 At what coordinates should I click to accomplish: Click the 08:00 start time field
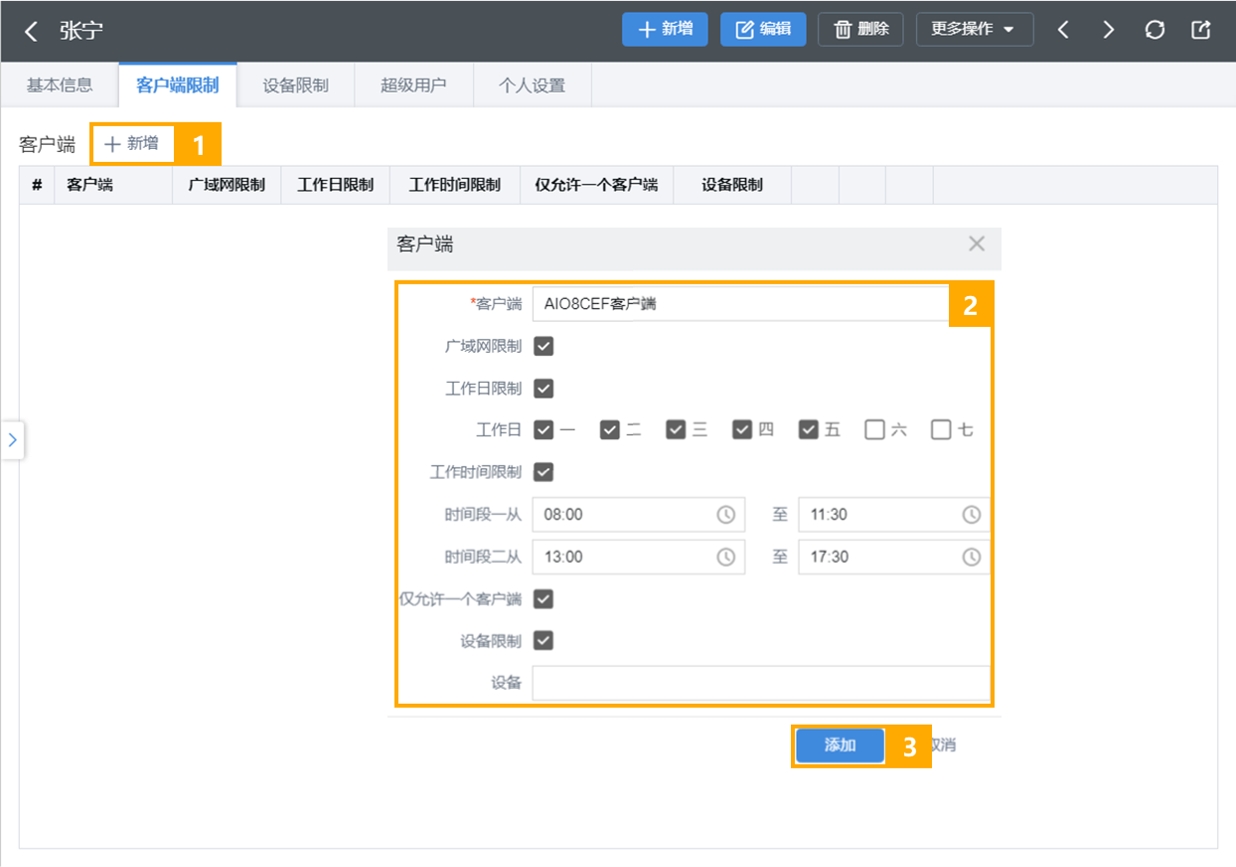[x=638, y=514]
